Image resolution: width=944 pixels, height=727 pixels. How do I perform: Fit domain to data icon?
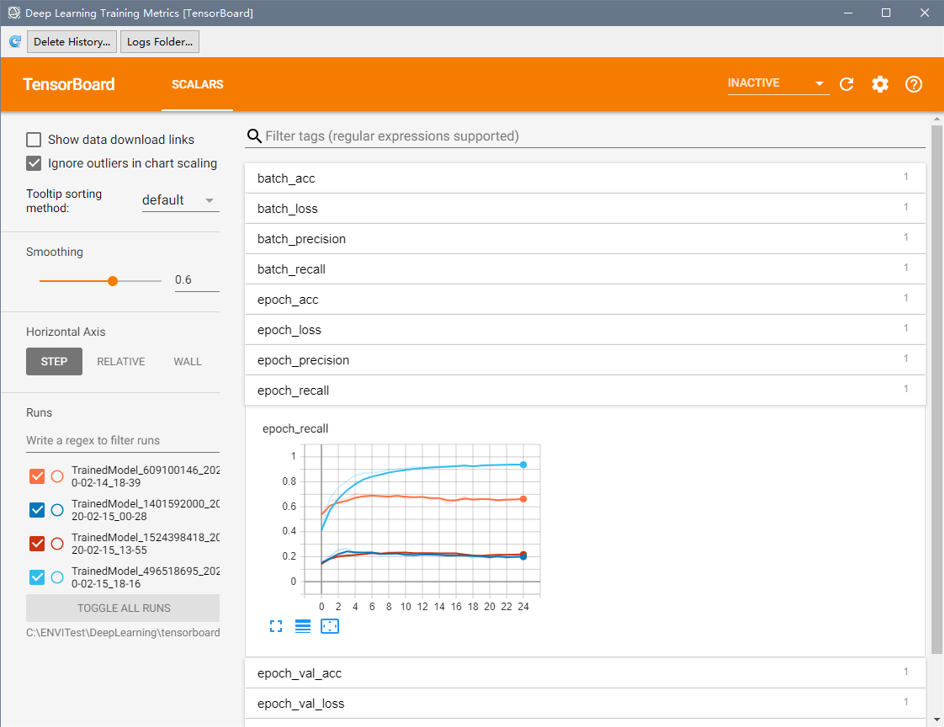[330, 626]
